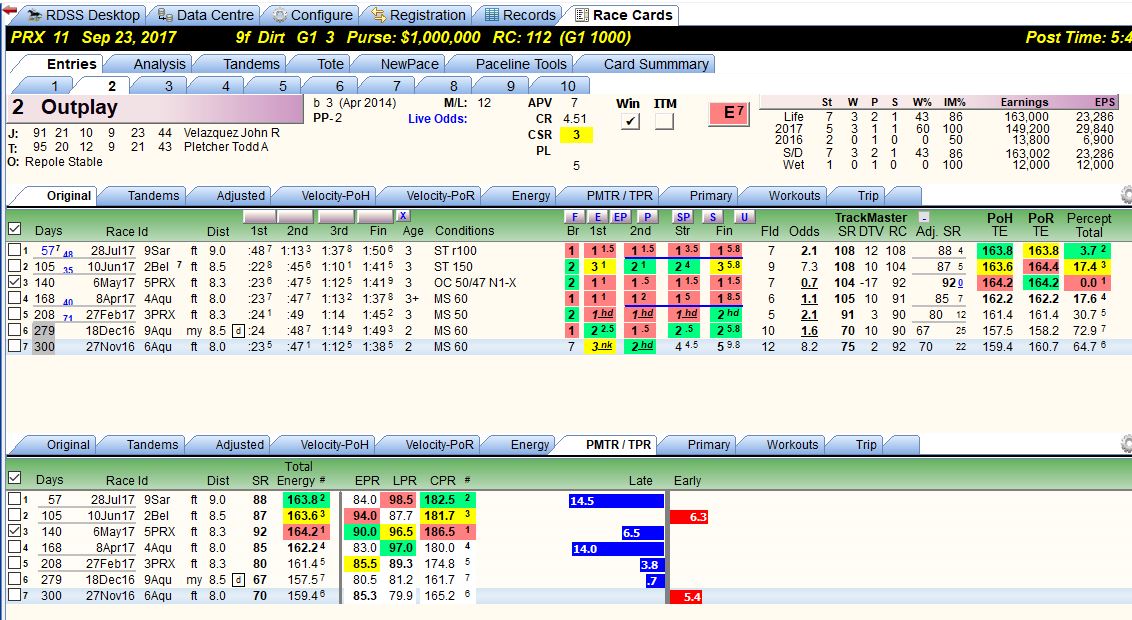1132x620 pixels.
Task: Click the minus button next to TrackMaster
Action: tap(923, 217)
